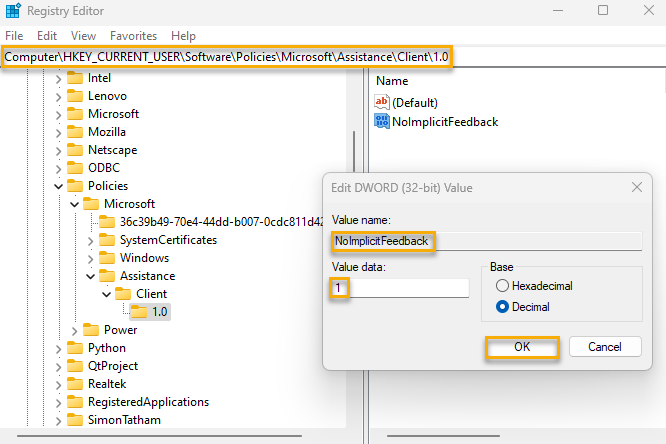Open the Edit menu
Image resolution: width=666 pixels, height=444 pixels.
(47, 35)
